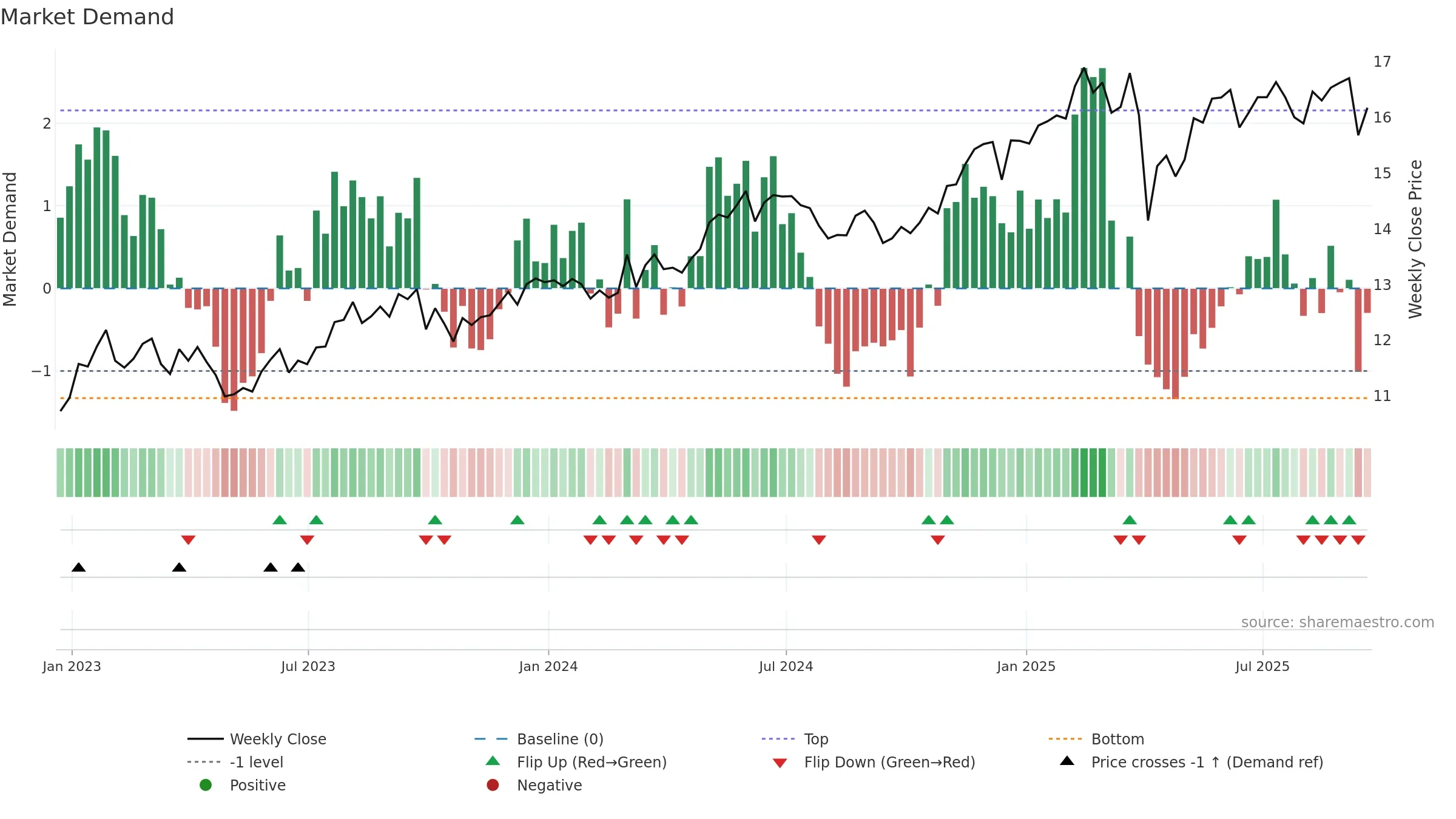Click the Market Demand chart title
Image resolution: width=1456 pixels, height=819 pixels.
pos(87,17)
